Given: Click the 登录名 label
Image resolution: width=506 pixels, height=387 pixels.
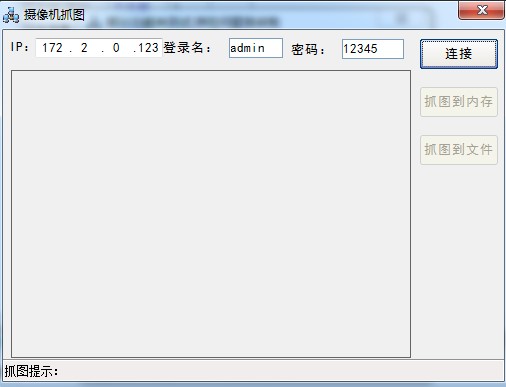Looking at the screenshot, I should [187, 48].
